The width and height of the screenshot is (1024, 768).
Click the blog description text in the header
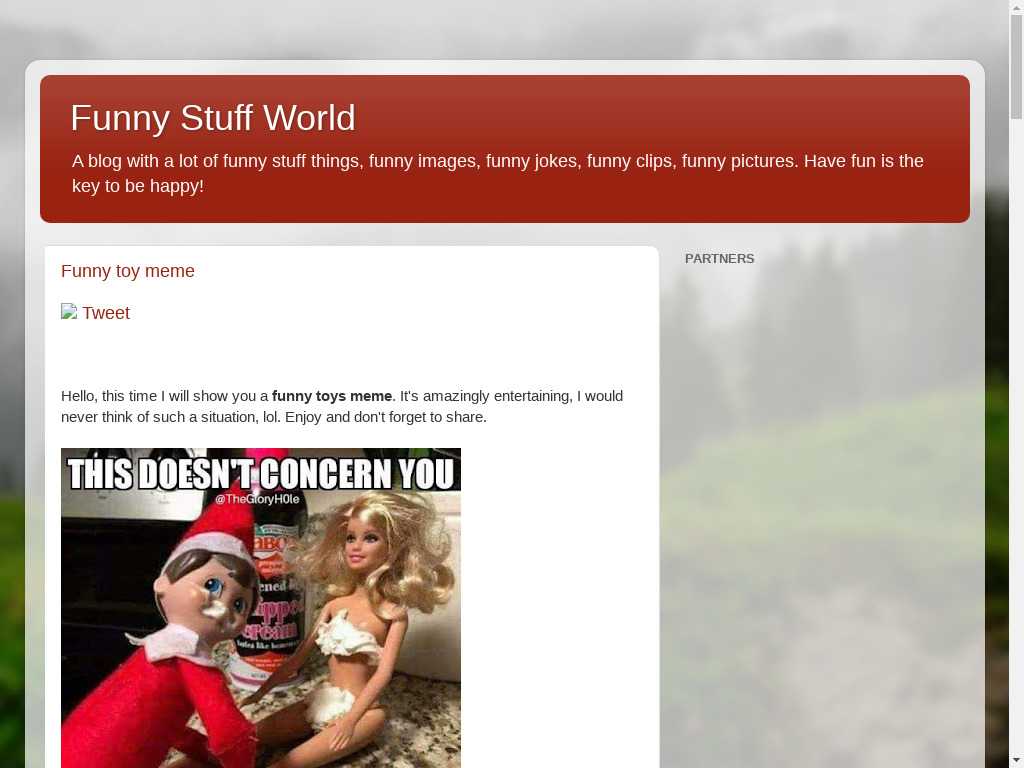point(497,173)
